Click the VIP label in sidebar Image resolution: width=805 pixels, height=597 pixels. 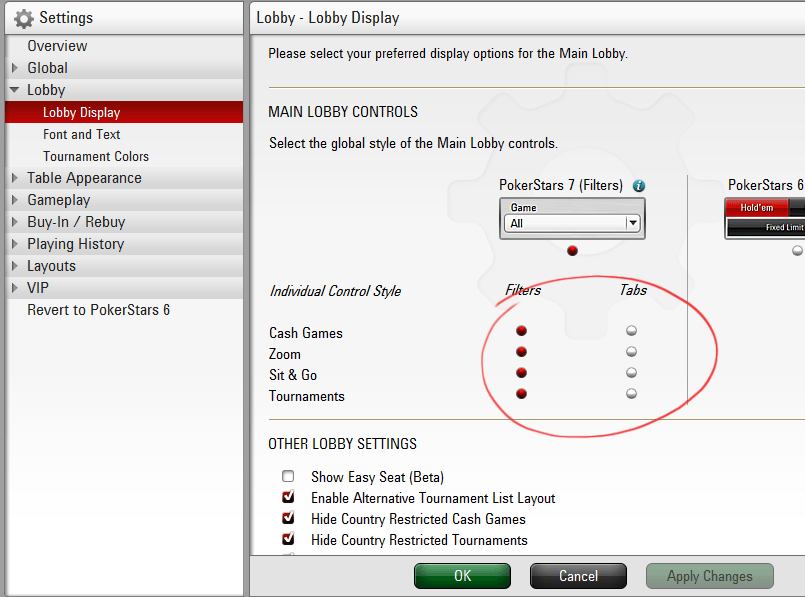pyautogui.click(x=38, y=288)
